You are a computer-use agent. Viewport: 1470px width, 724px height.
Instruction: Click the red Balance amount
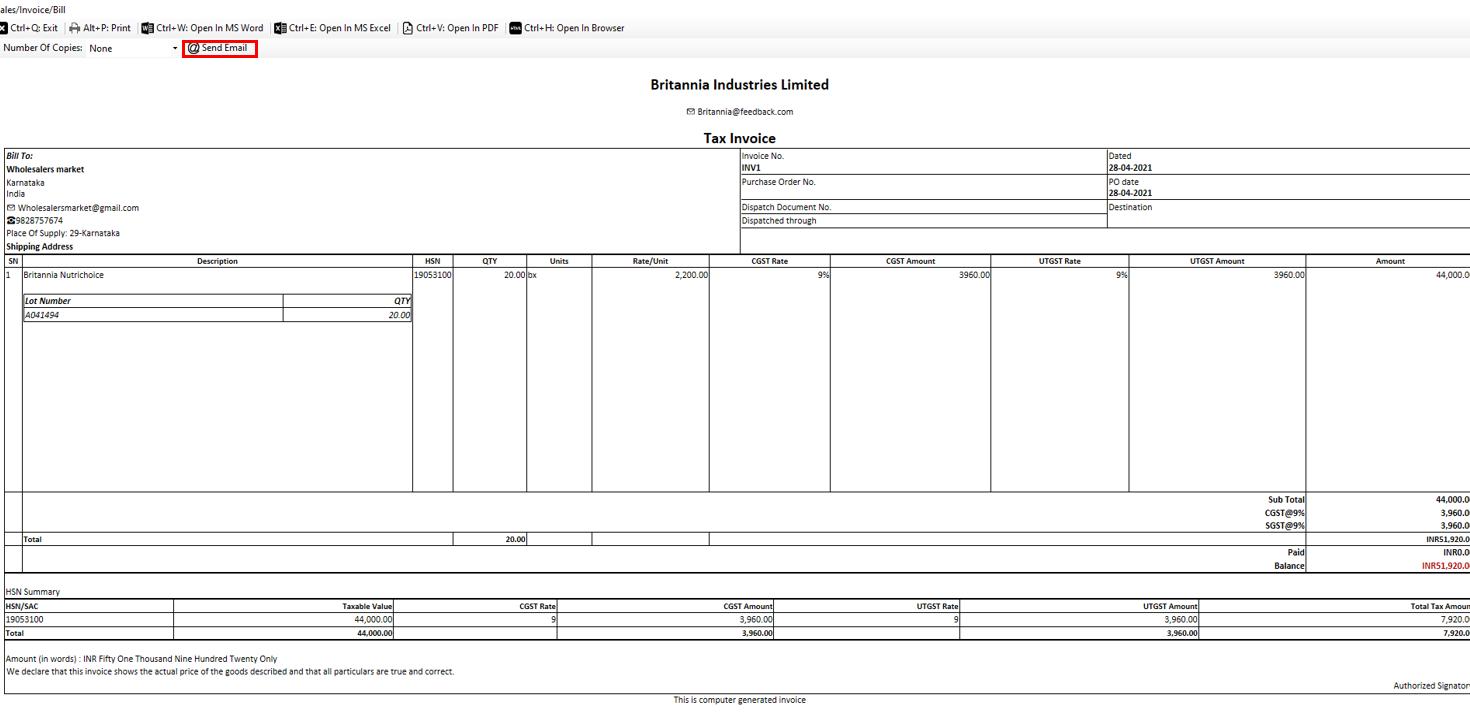pyautogui.click(x=1445, y=565)
